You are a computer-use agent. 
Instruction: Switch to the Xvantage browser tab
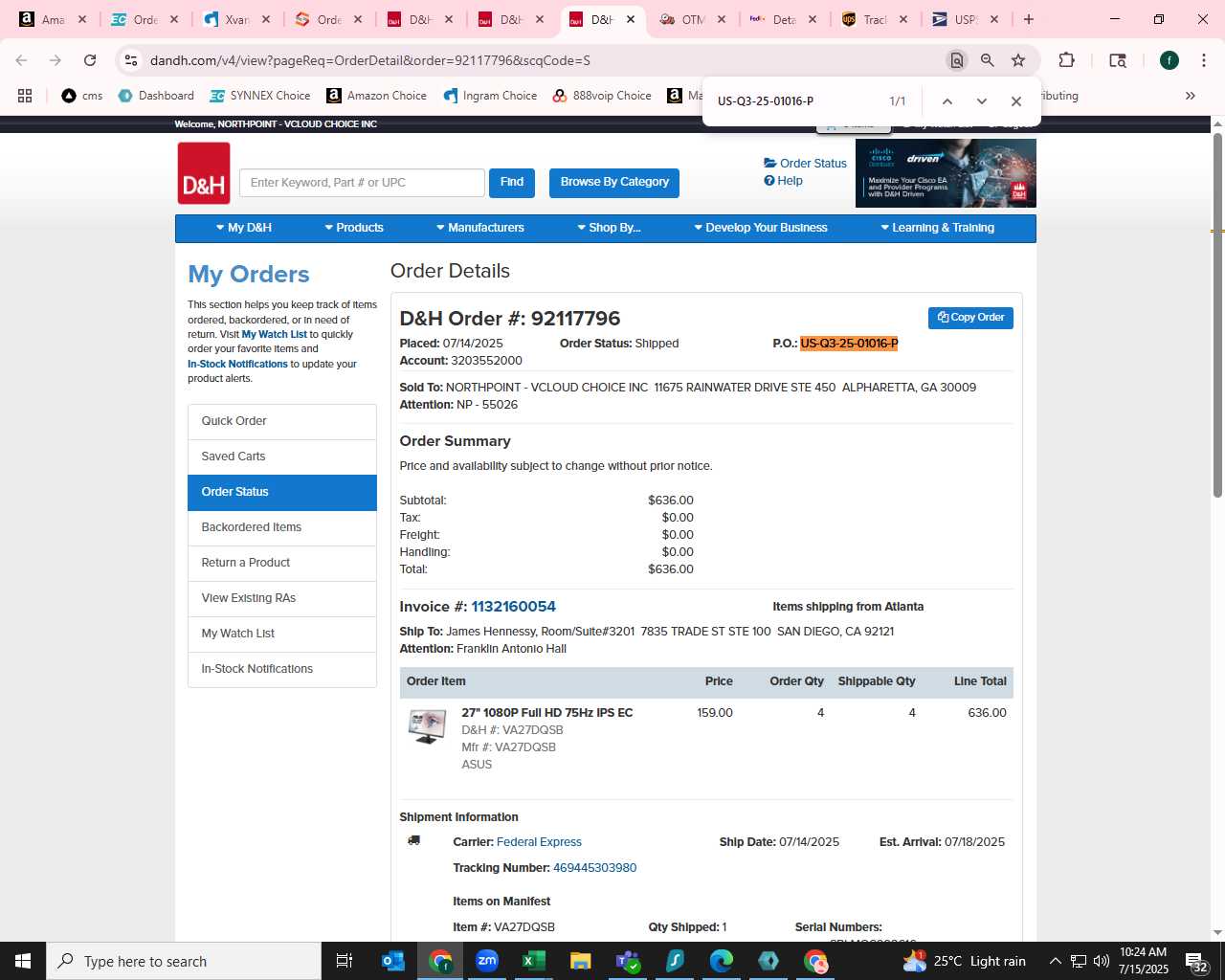tap(237, 19)
